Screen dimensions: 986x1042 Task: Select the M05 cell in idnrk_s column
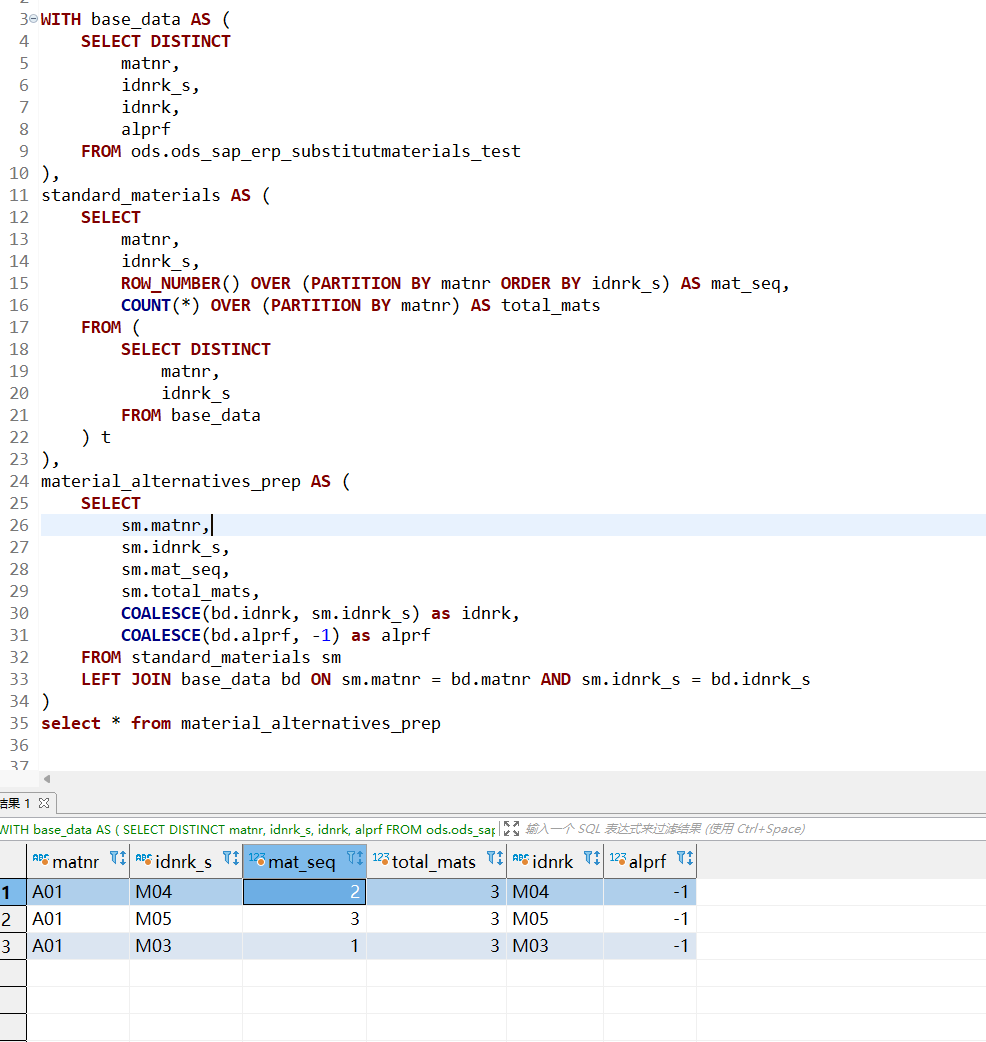coord(185,919)
